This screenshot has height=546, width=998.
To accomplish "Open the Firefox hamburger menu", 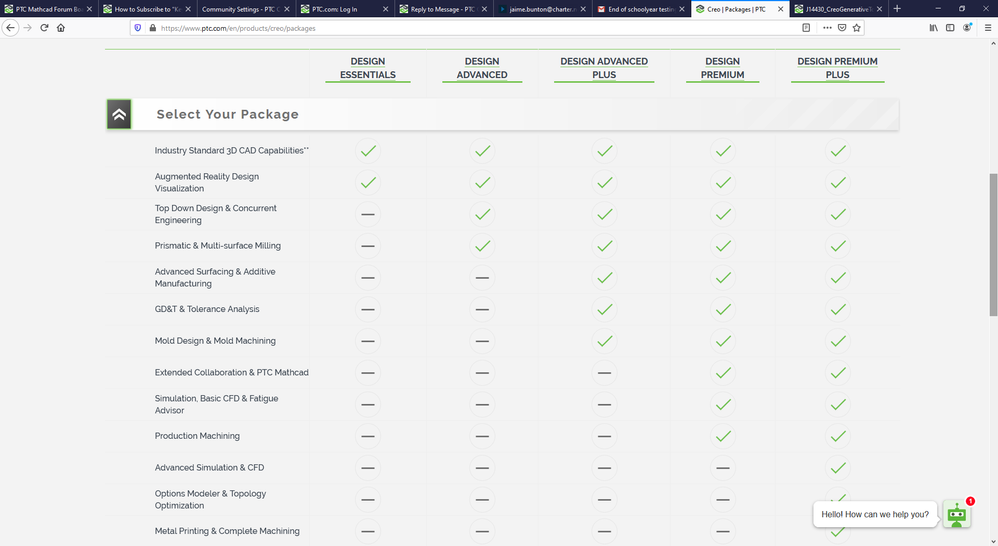I will pyautogui.click(x=988, y=28).
